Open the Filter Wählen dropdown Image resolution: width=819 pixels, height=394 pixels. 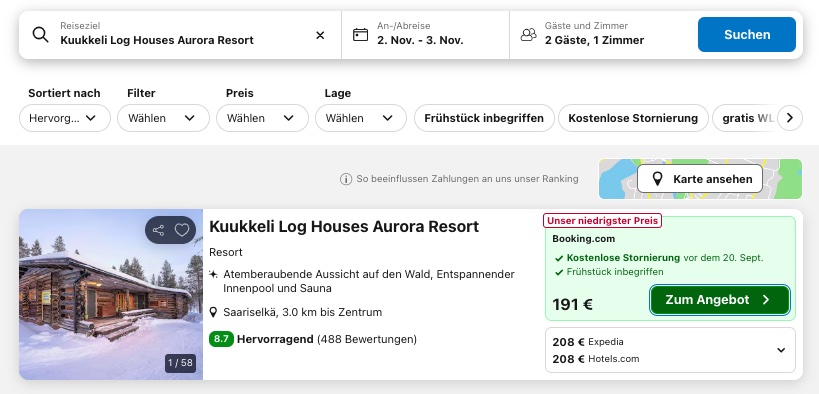coord(163,118)
